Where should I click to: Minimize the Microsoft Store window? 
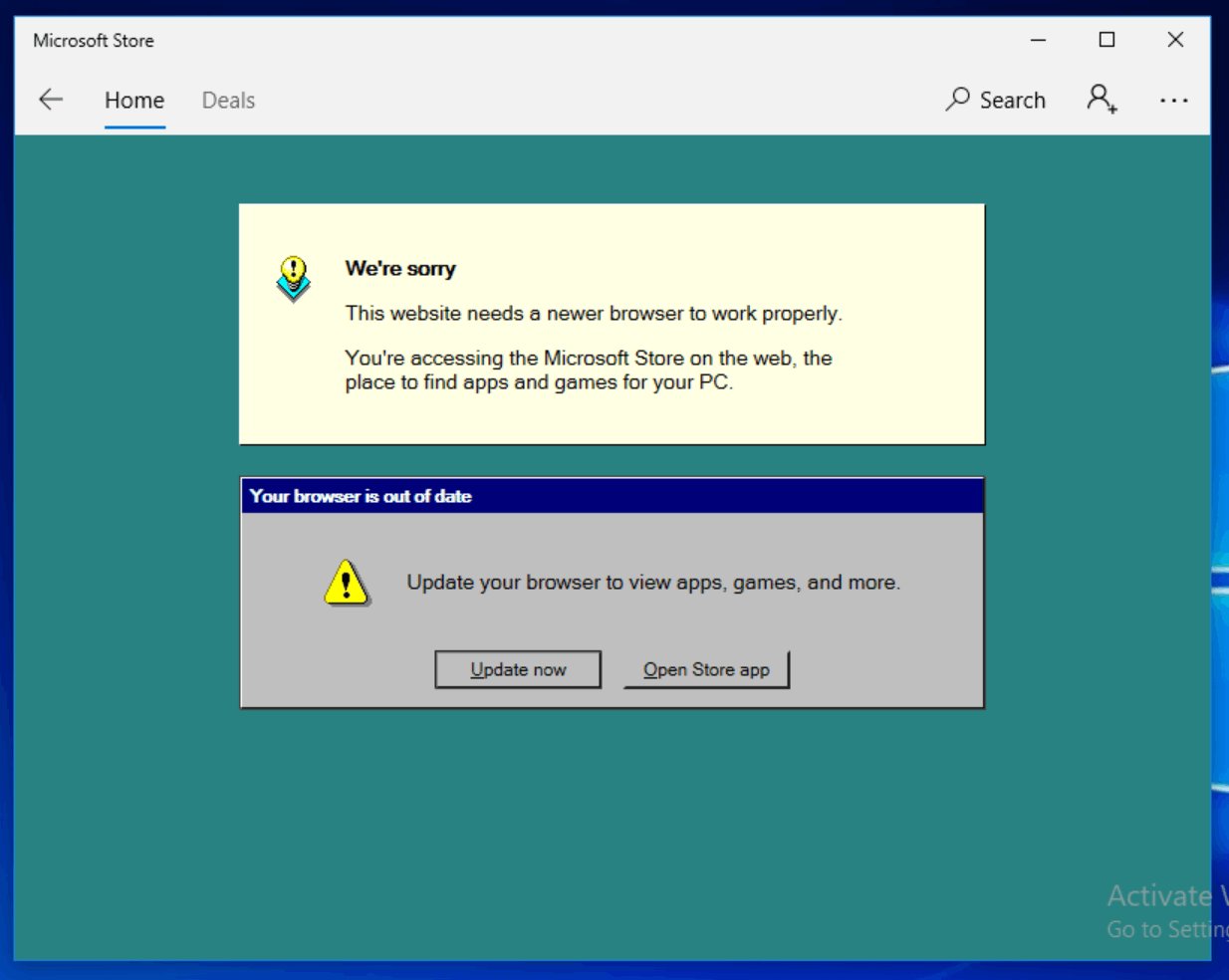pos(1038,40)
